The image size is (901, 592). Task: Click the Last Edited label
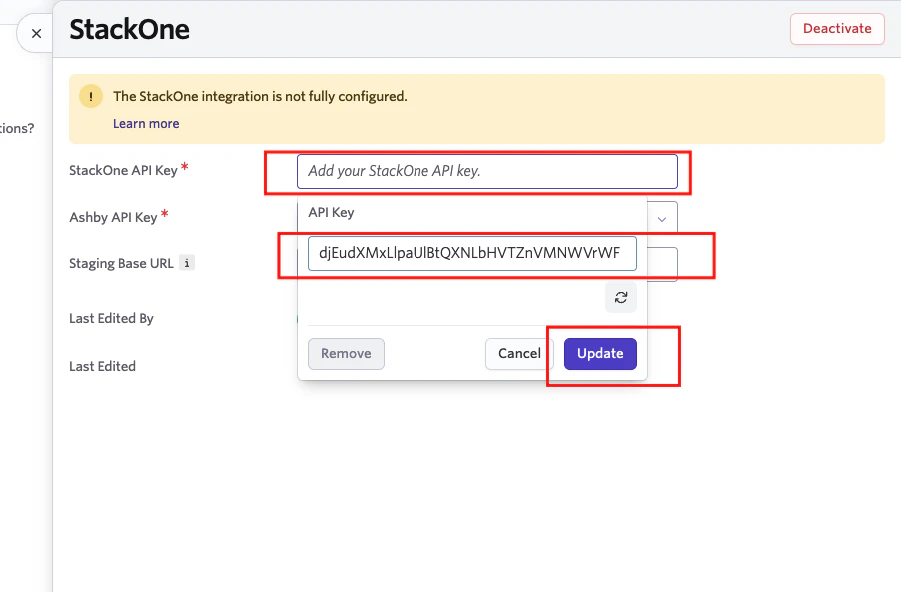pos(101,366)
